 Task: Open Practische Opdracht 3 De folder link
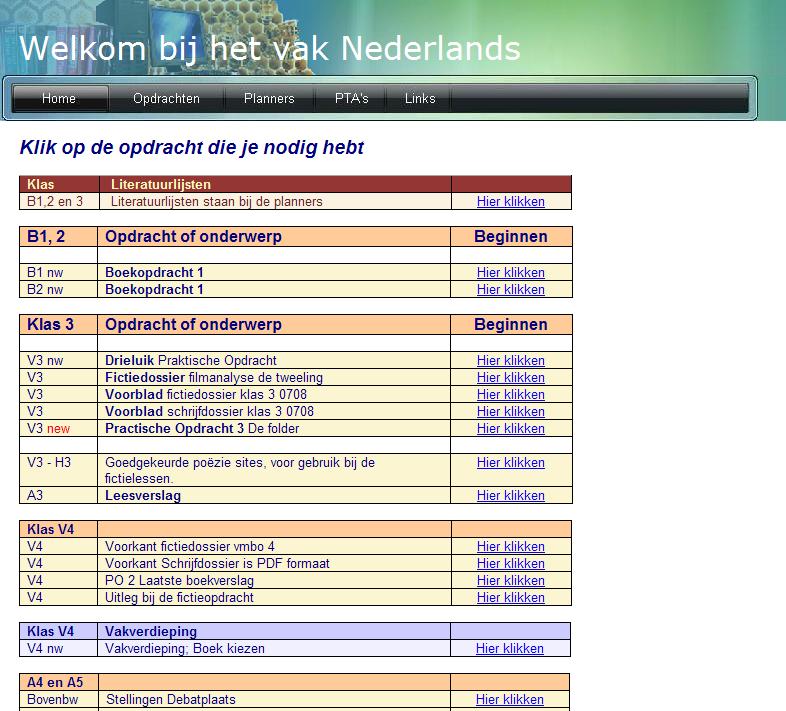(x=510, y=429)
